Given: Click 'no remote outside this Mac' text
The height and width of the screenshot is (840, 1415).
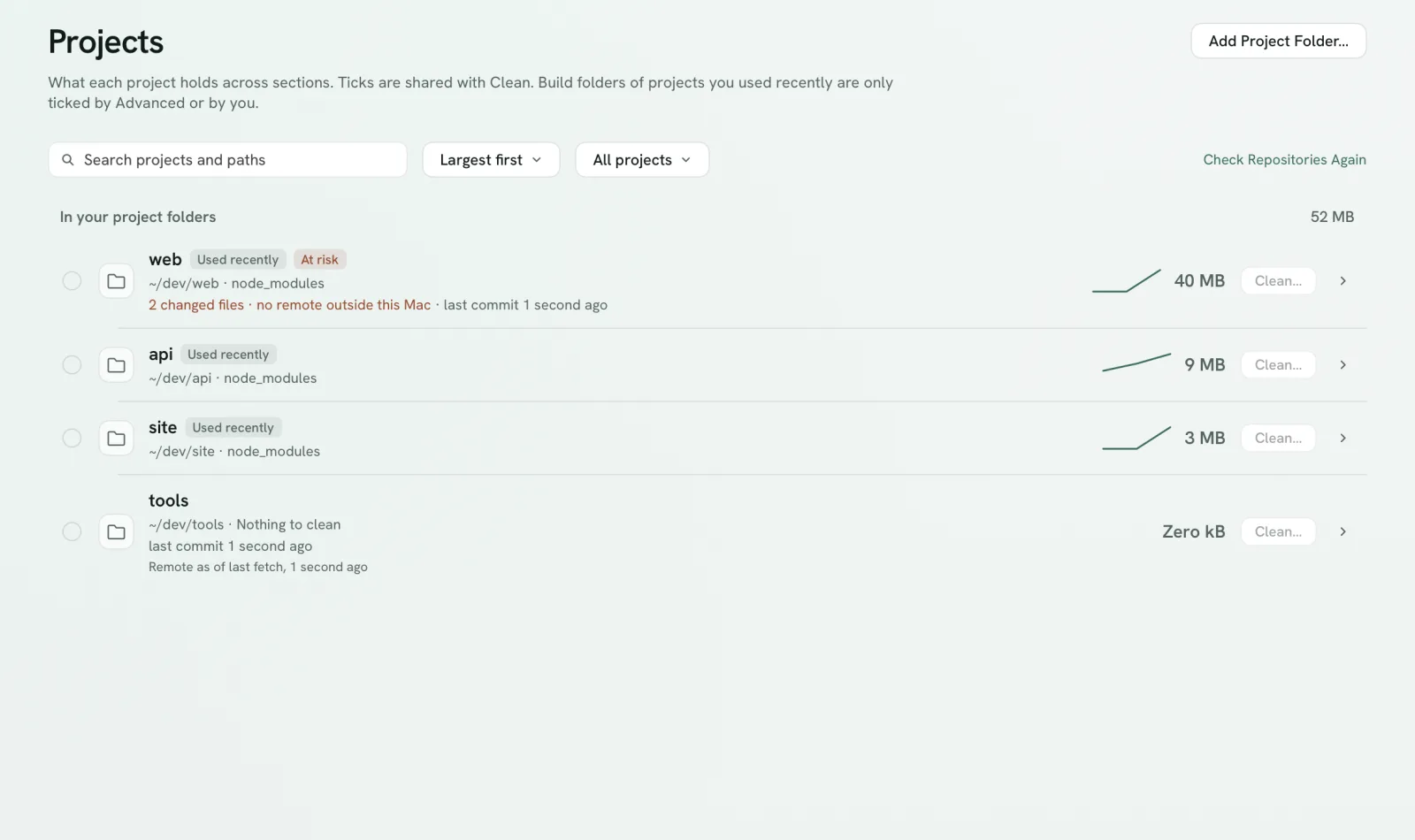Looking at the screenshot, I should point(343,305).
